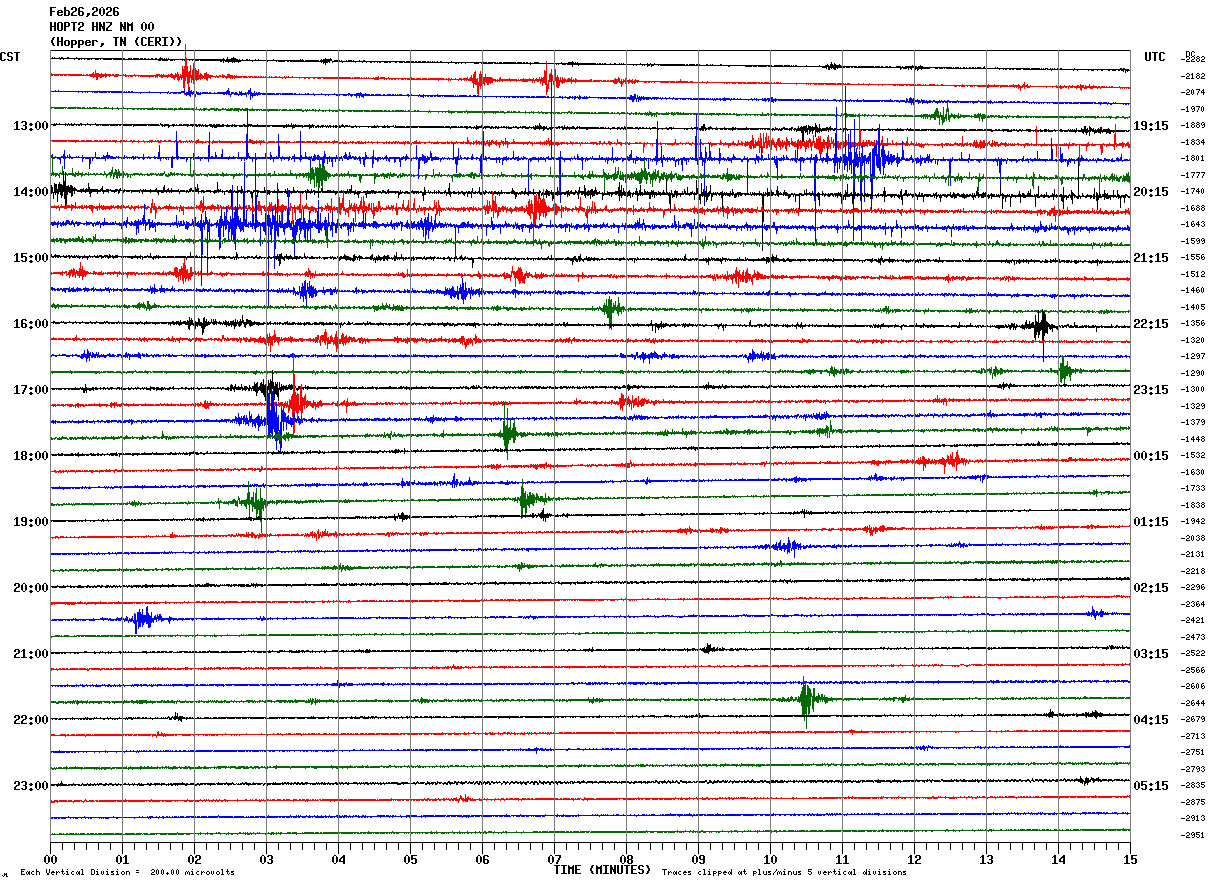Click the DC offset value '-2913'

(1194, 818)
